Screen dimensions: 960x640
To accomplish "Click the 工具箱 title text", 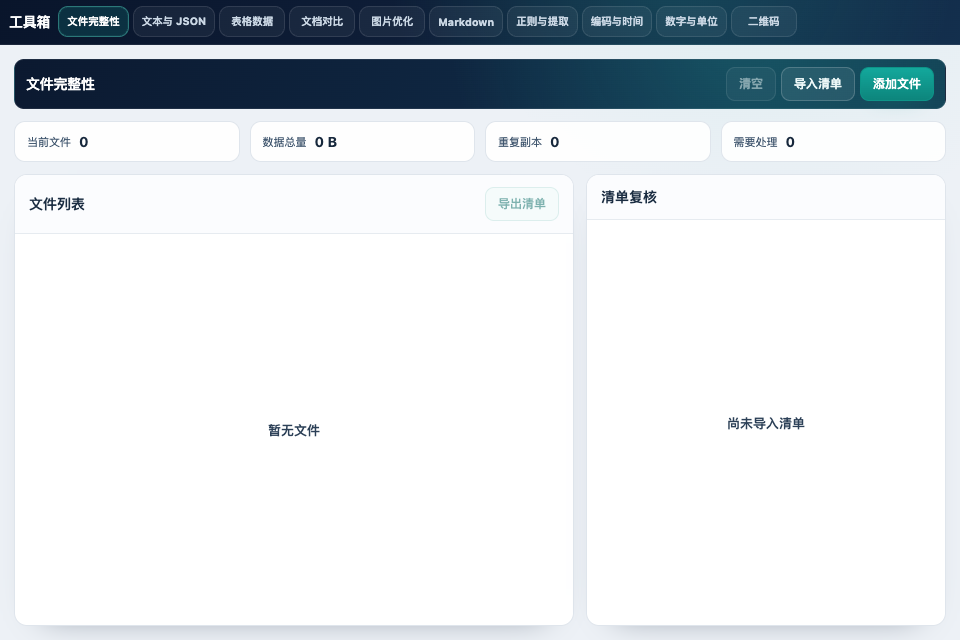I will pyautogui.click(x=29, y=22).
